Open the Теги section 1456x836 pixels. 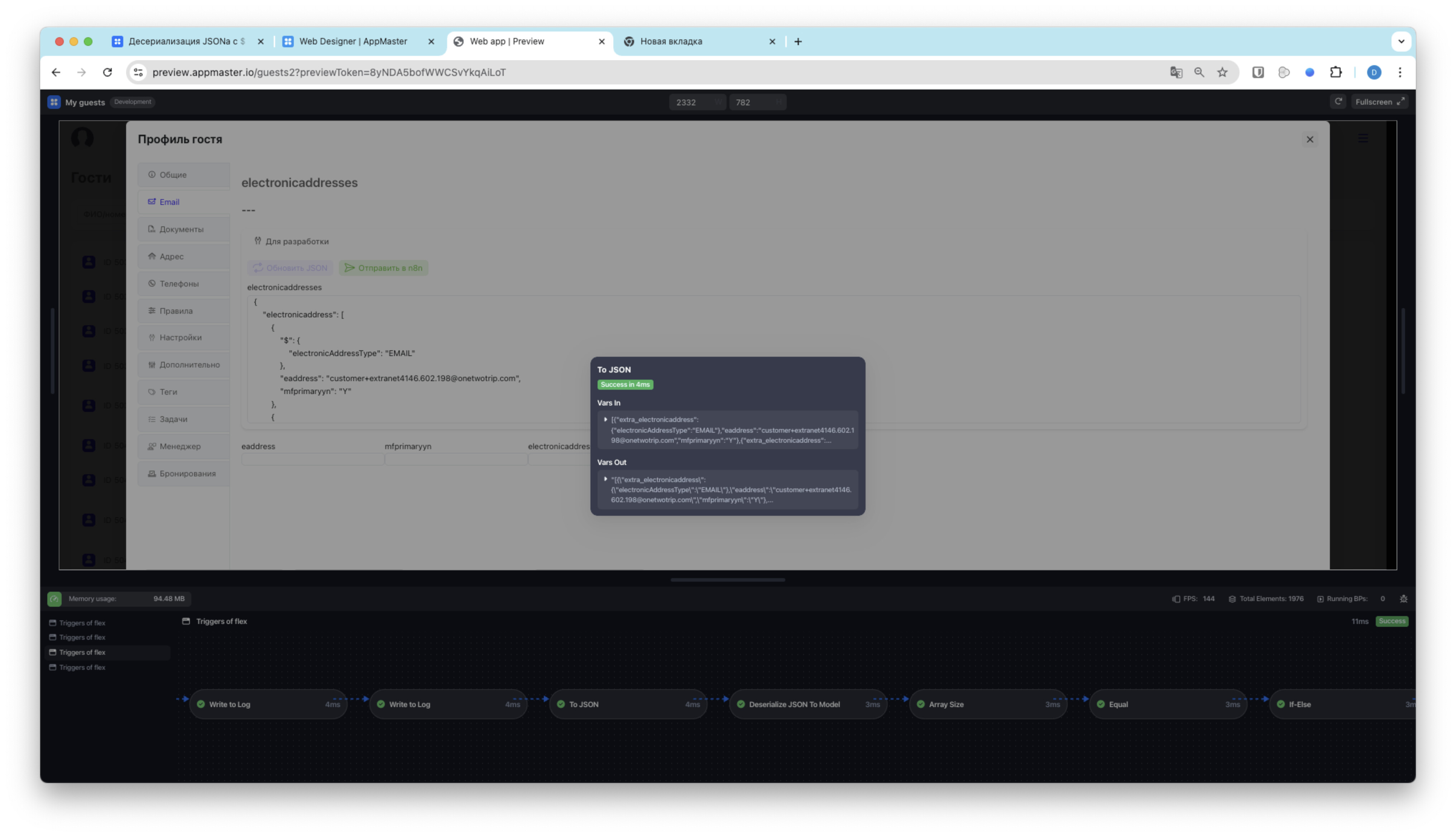pos(184,391)
